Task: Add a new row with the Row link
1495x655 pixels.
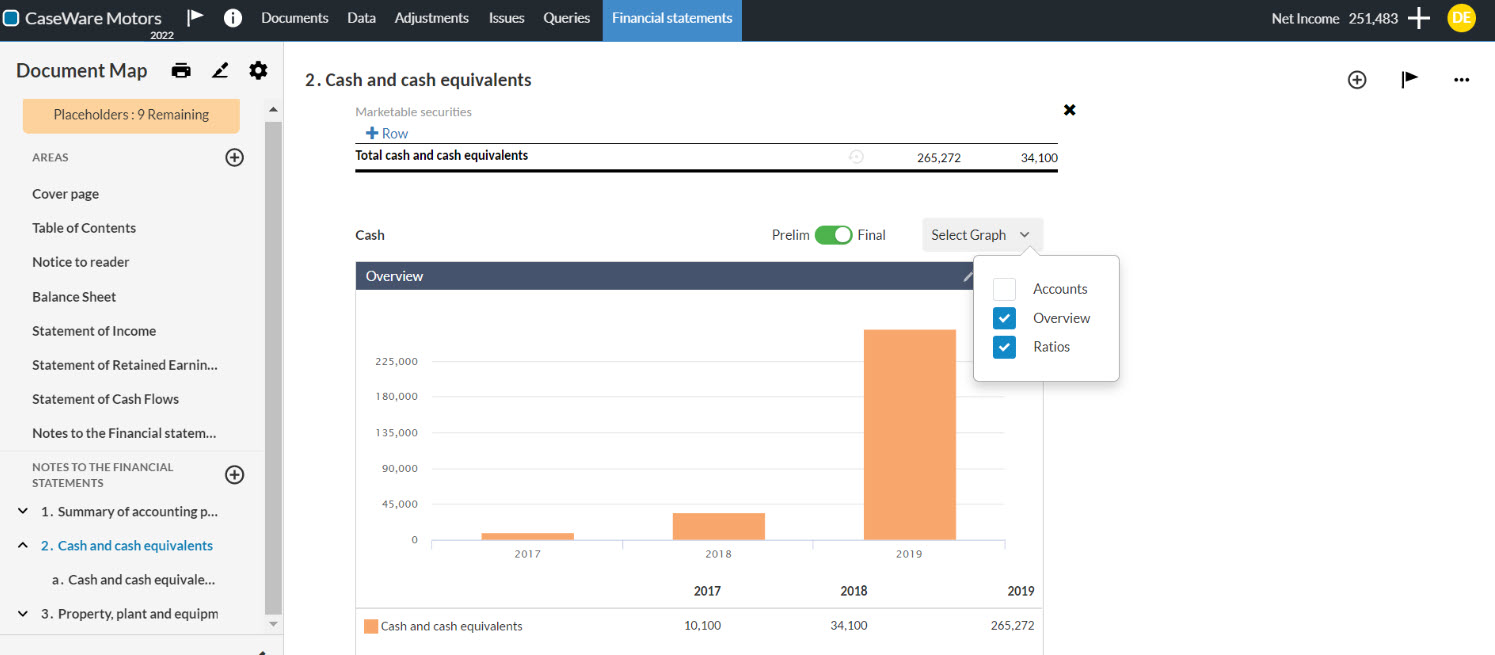Action: [385, 133]
